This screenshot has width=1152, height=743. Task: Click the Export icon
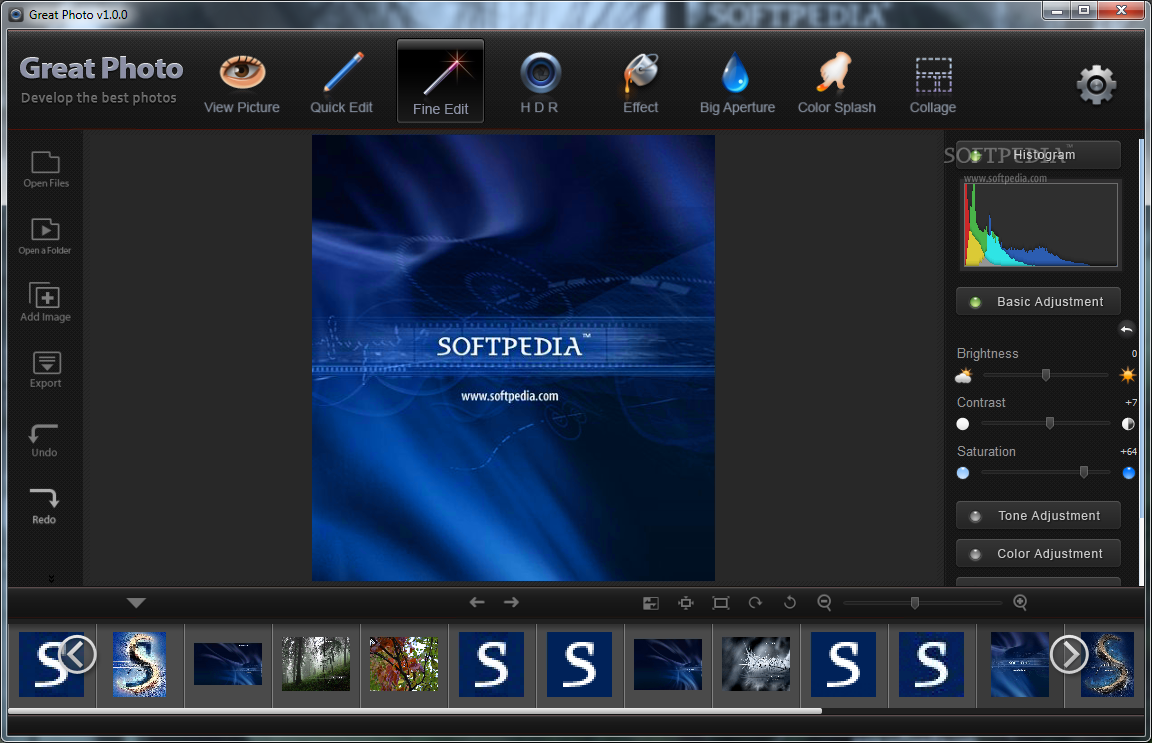pos(46,370)
